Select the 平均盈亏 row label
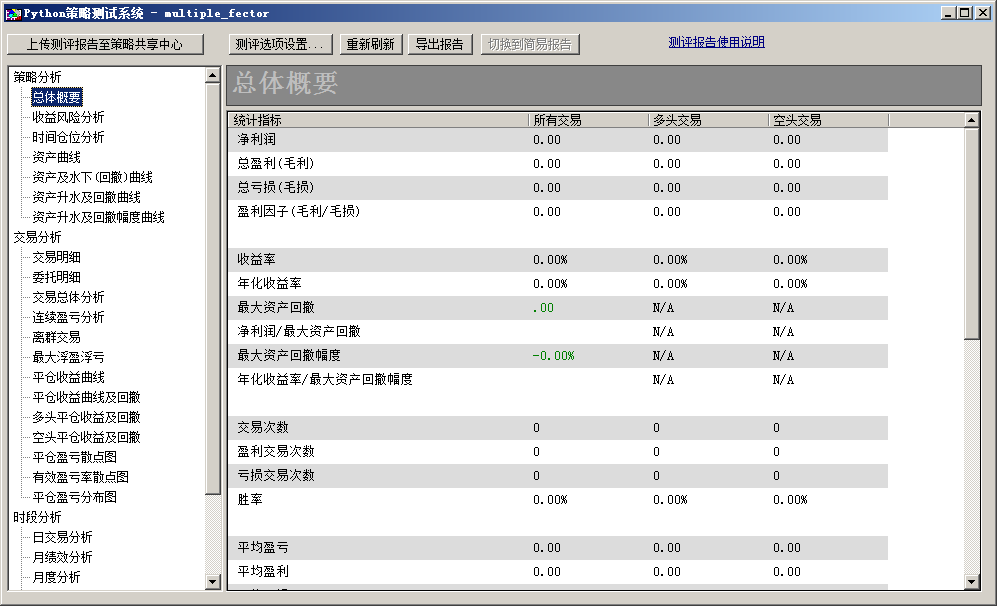Image resolution: width=997 pixels, height=606 pixels. tap(263, 547)
